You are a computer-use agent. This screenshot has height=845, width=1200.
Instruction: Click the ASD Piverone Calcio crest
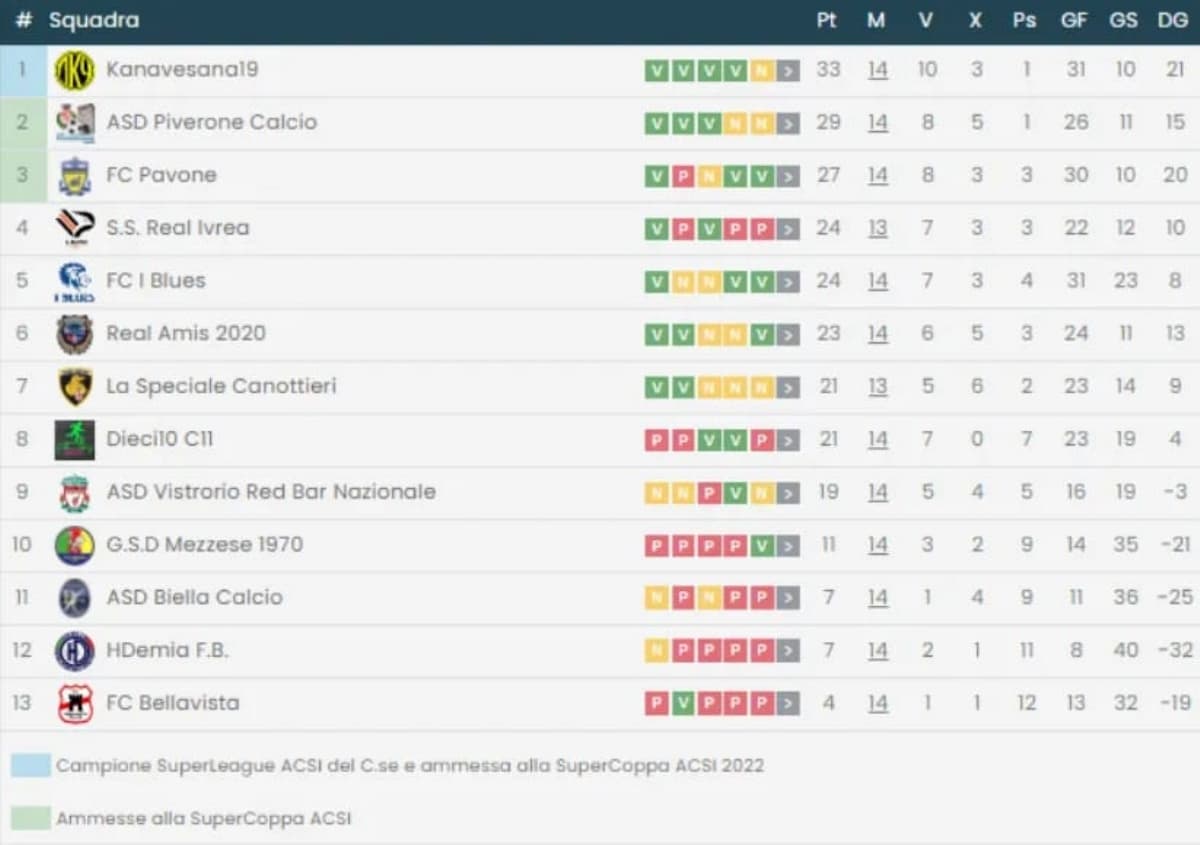coord(75,123)
